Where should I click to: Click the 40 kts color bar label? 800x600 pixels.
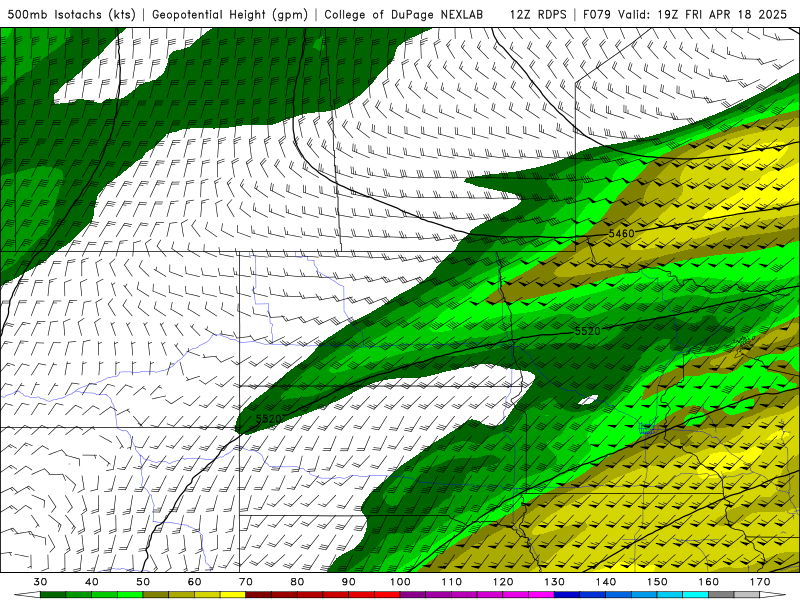tap(92, 582)
